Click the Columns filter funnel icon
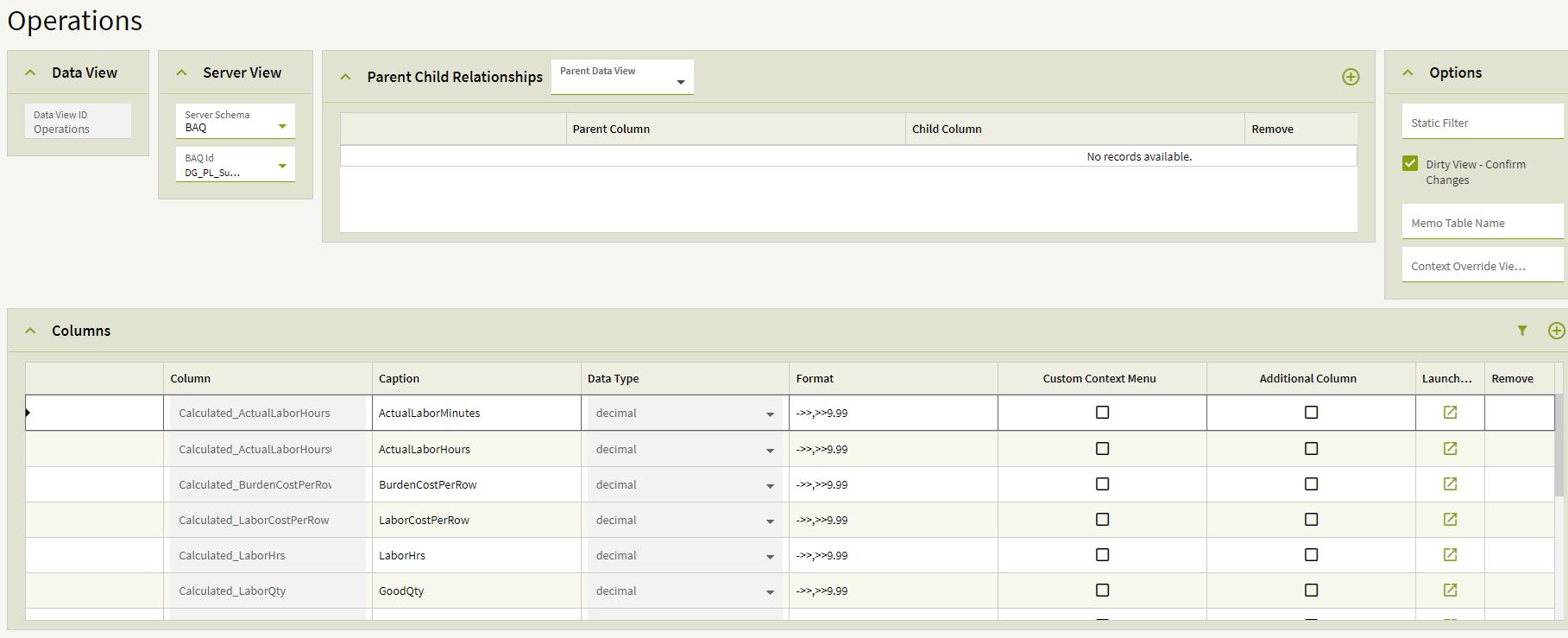 point(1522,331)
